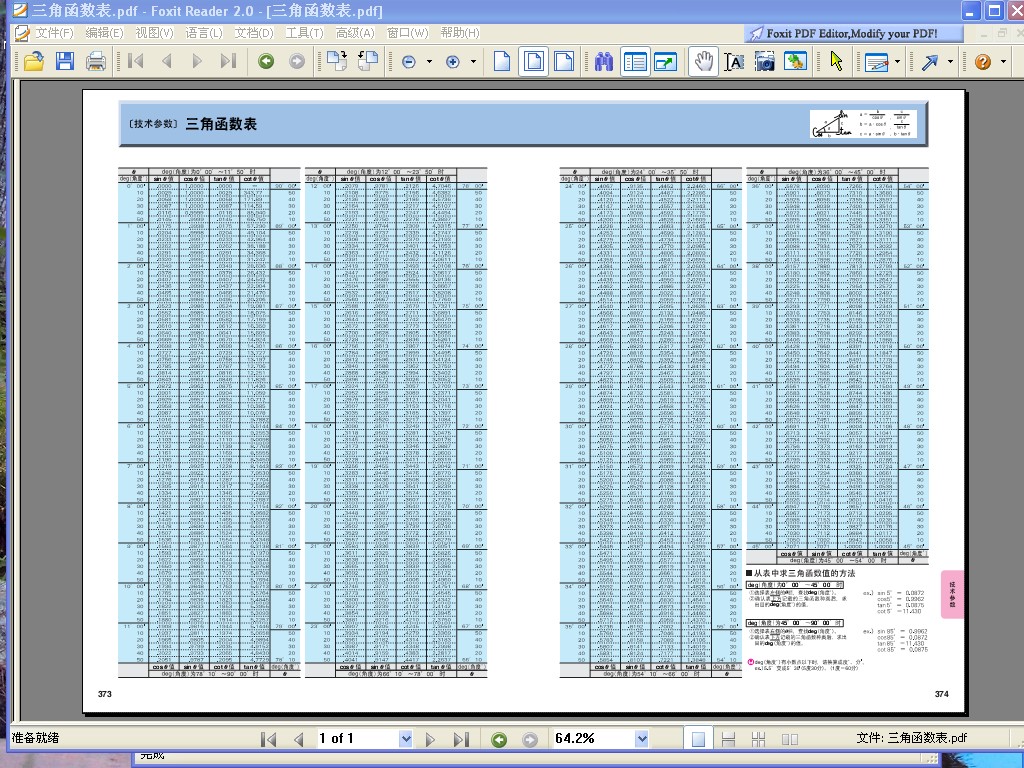This screenshot has width=1024, height=768.
Task: Go to previous page in top toolbar
Action: (x=167, y=61)
